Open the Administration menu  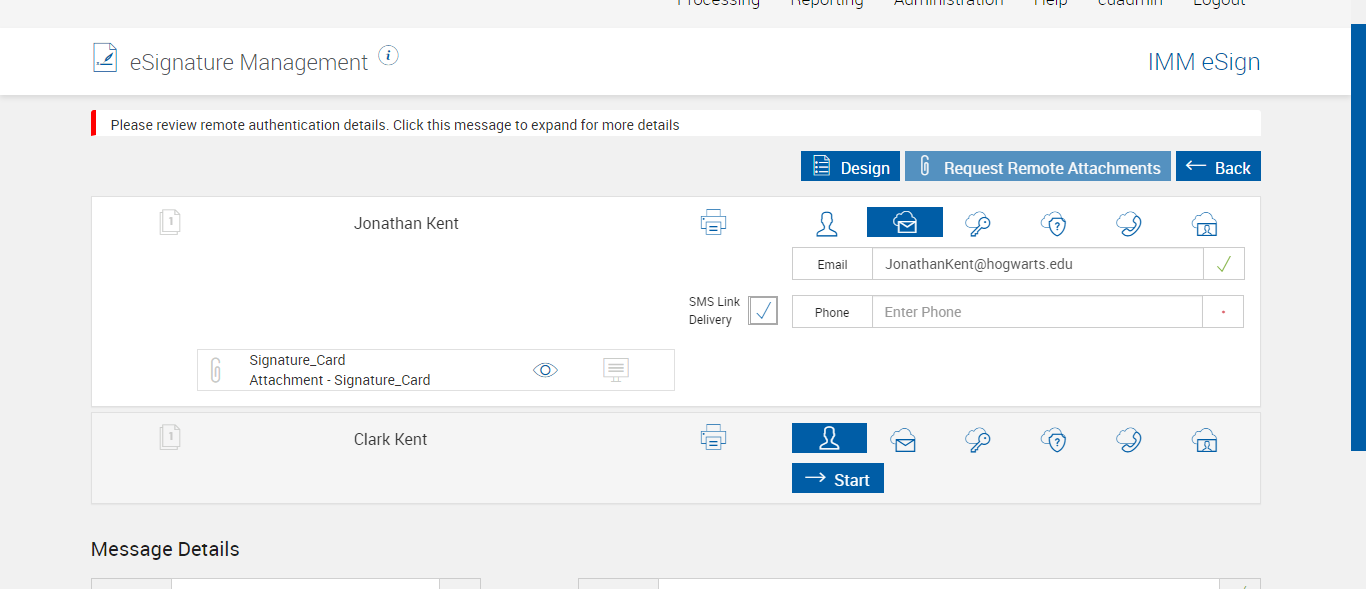click(x=948, y=4)
